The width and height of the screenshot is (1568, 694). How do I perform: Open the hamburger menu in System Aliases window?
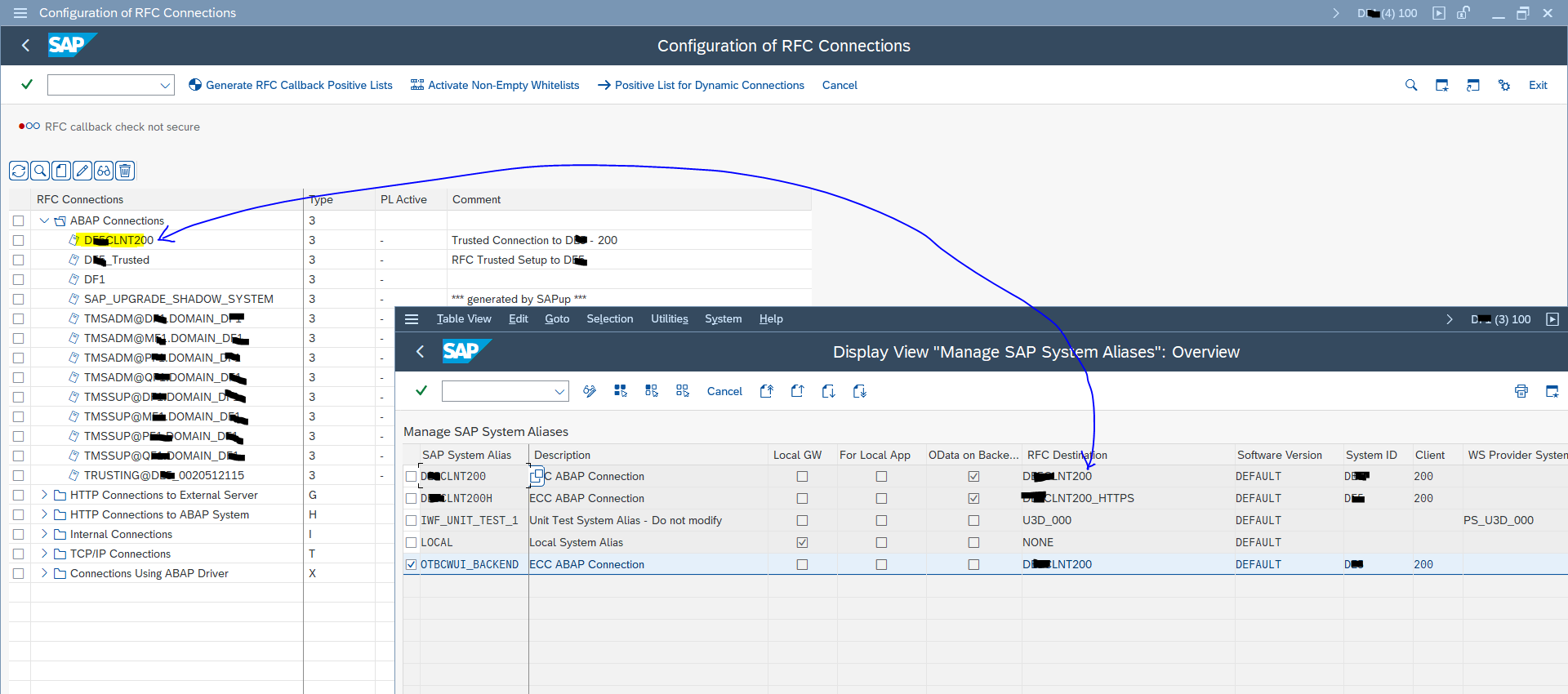pos(412,319)
